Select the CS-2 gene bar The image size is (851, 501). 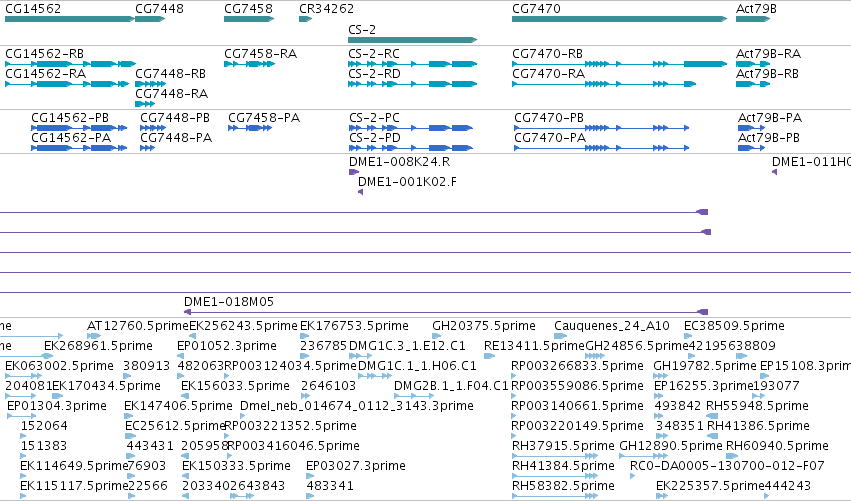click(x=412, y=40)
